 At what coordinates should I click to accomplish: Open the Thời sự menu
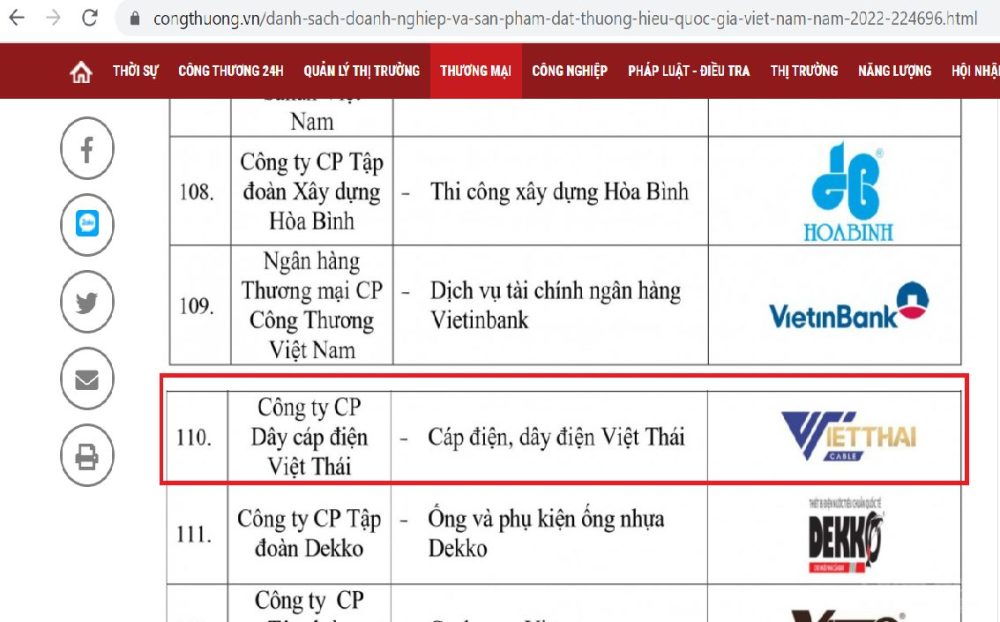pos(135,71)
